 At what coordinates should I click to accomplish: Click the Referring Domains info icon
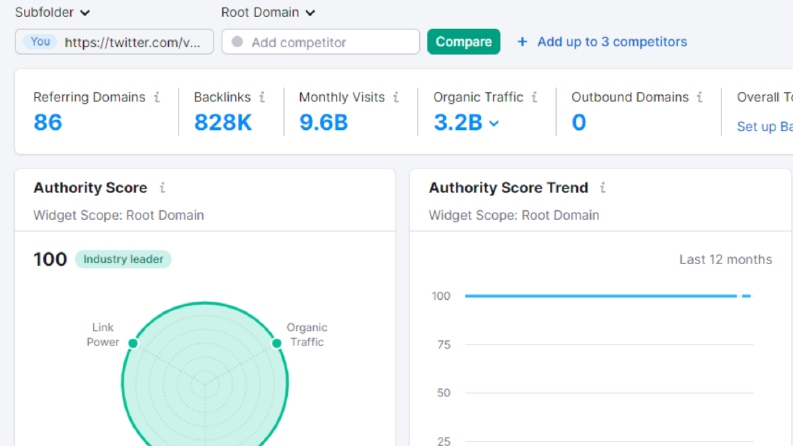coord(157,97)
